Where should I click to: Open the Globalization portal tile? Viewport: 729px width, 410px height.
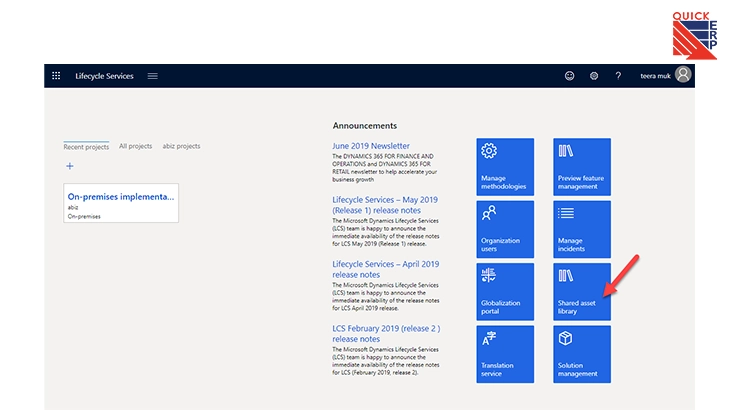(505, 291)
